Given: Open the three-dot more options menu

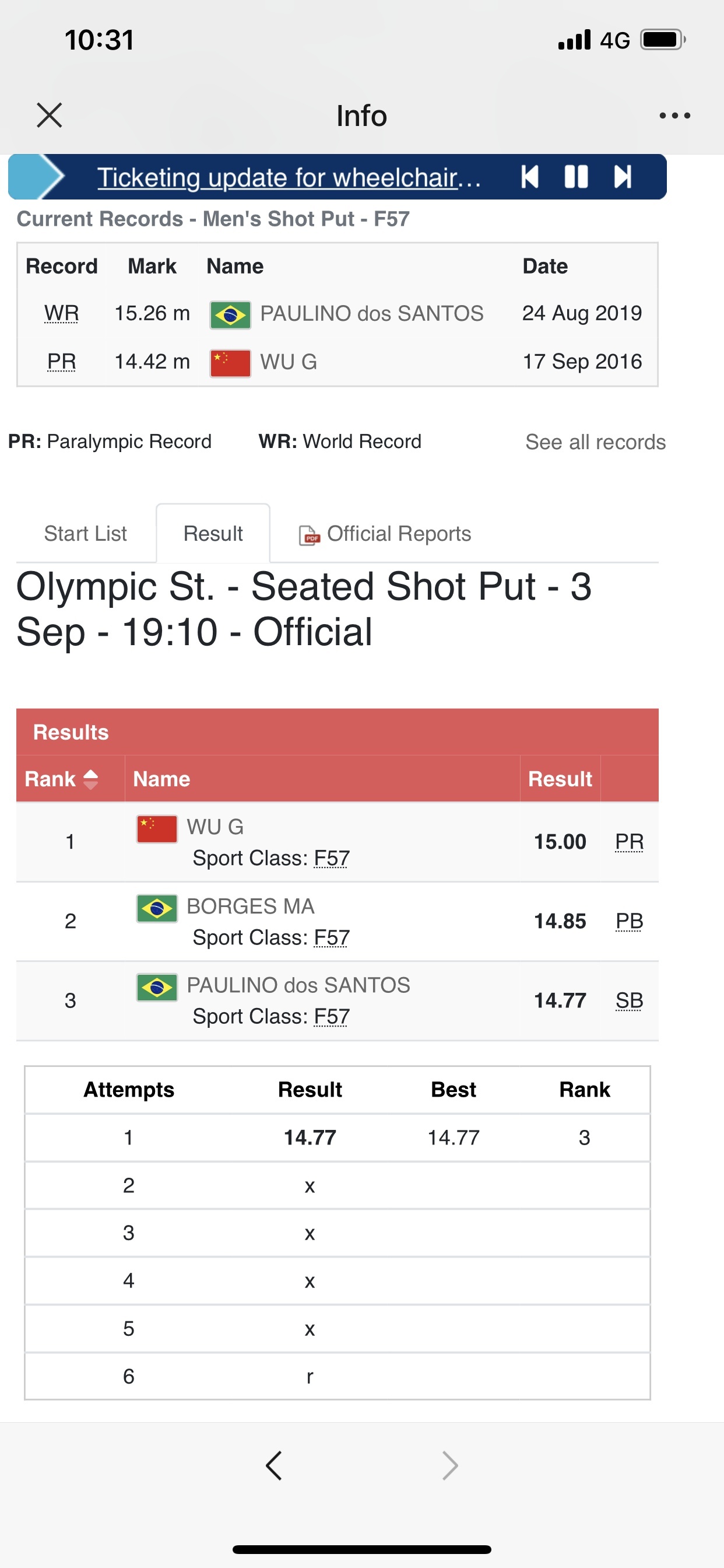Looking at the screenshot, I should [674, 115].
